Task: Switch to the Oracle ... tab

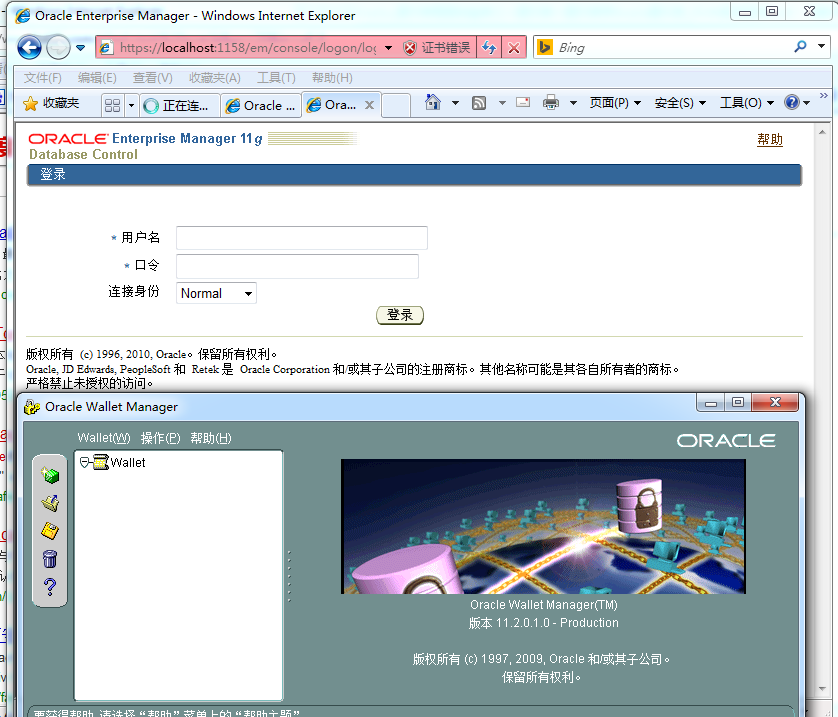Action: click(261, 105)
